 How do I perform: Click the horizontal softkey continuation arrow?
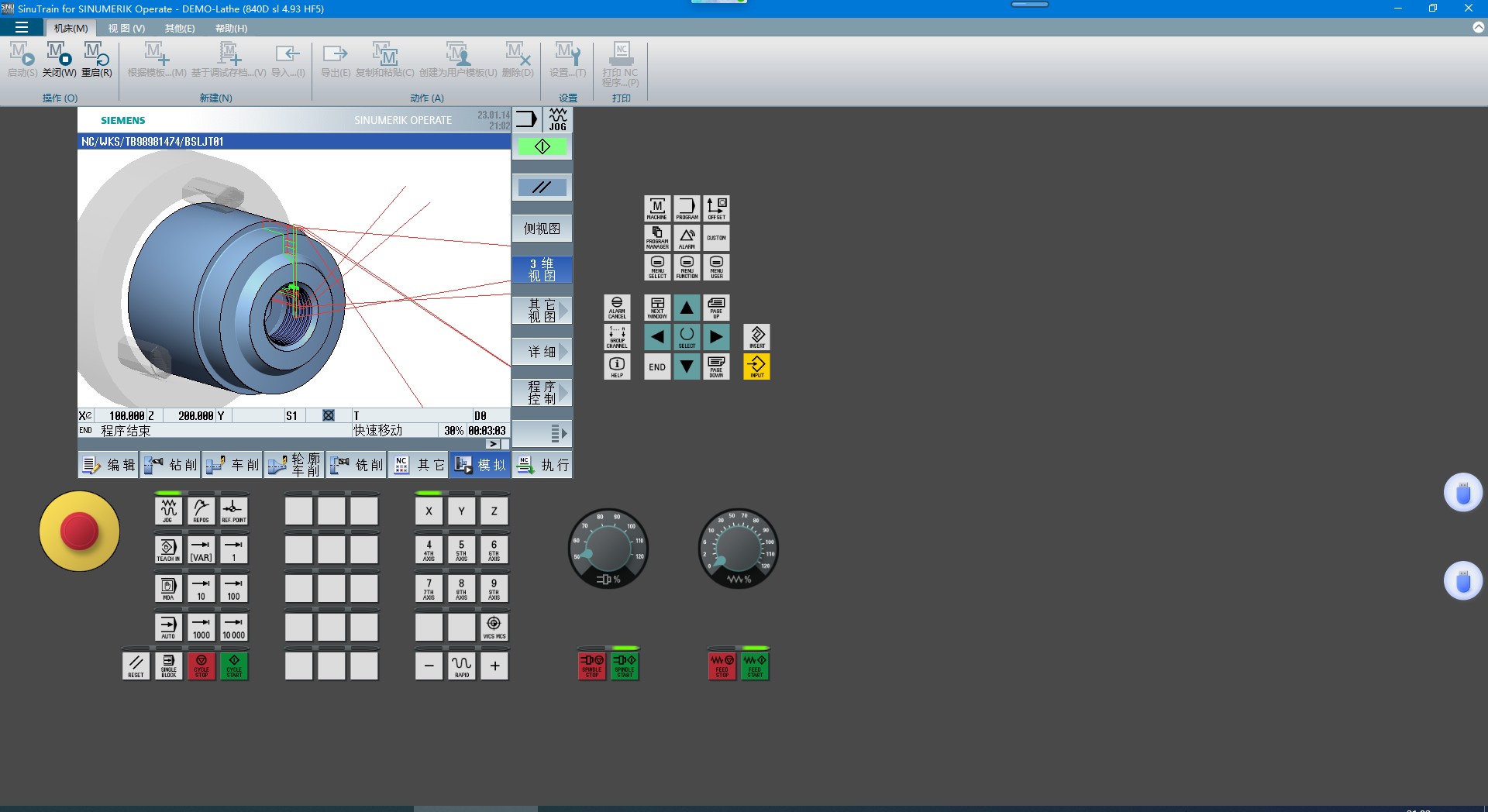pyautogui.click(x=493, y=444)
